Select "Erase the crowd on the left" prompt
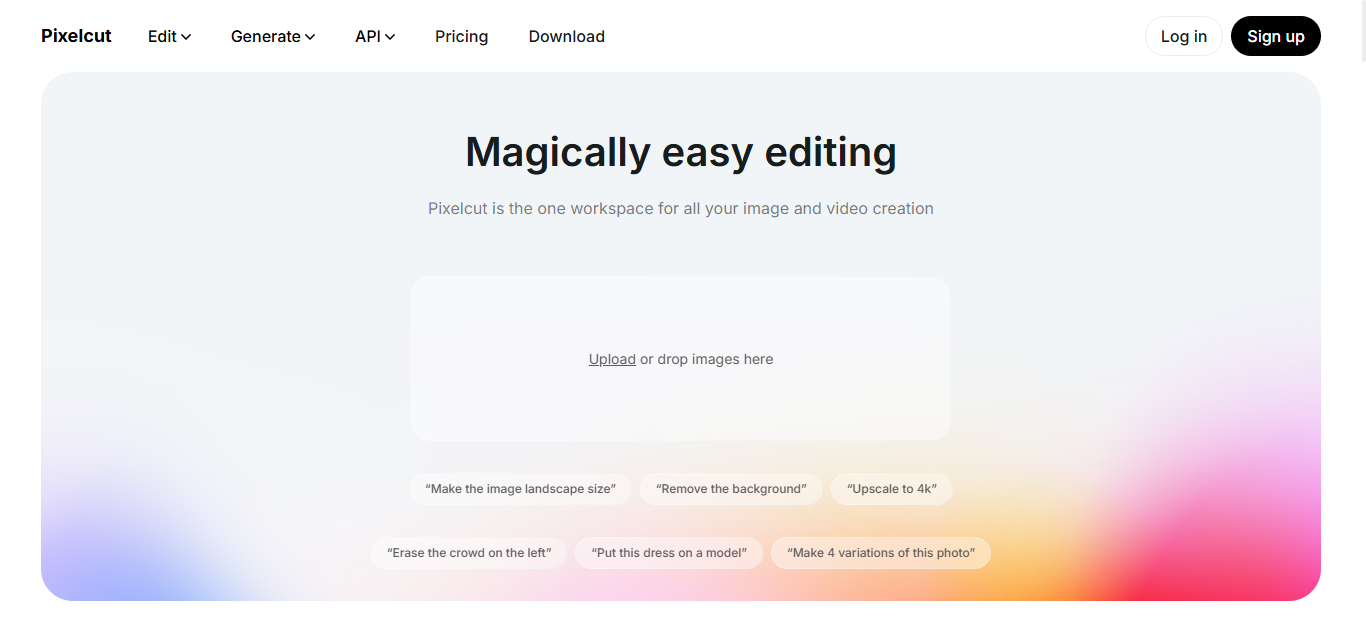The height and width of the screenshot is (633, 1366). (x=469, y=553)
